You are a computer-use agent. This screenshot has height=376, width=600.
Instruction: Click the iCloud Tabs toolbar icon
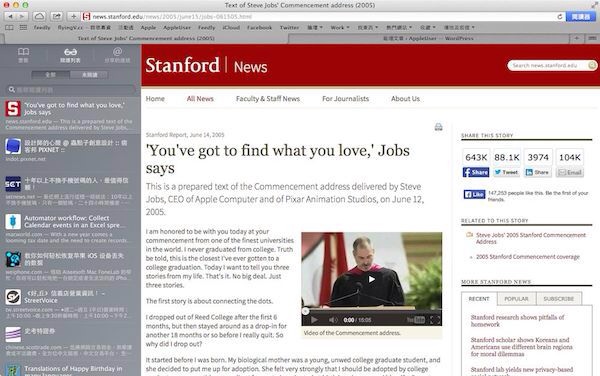[39, 16]
